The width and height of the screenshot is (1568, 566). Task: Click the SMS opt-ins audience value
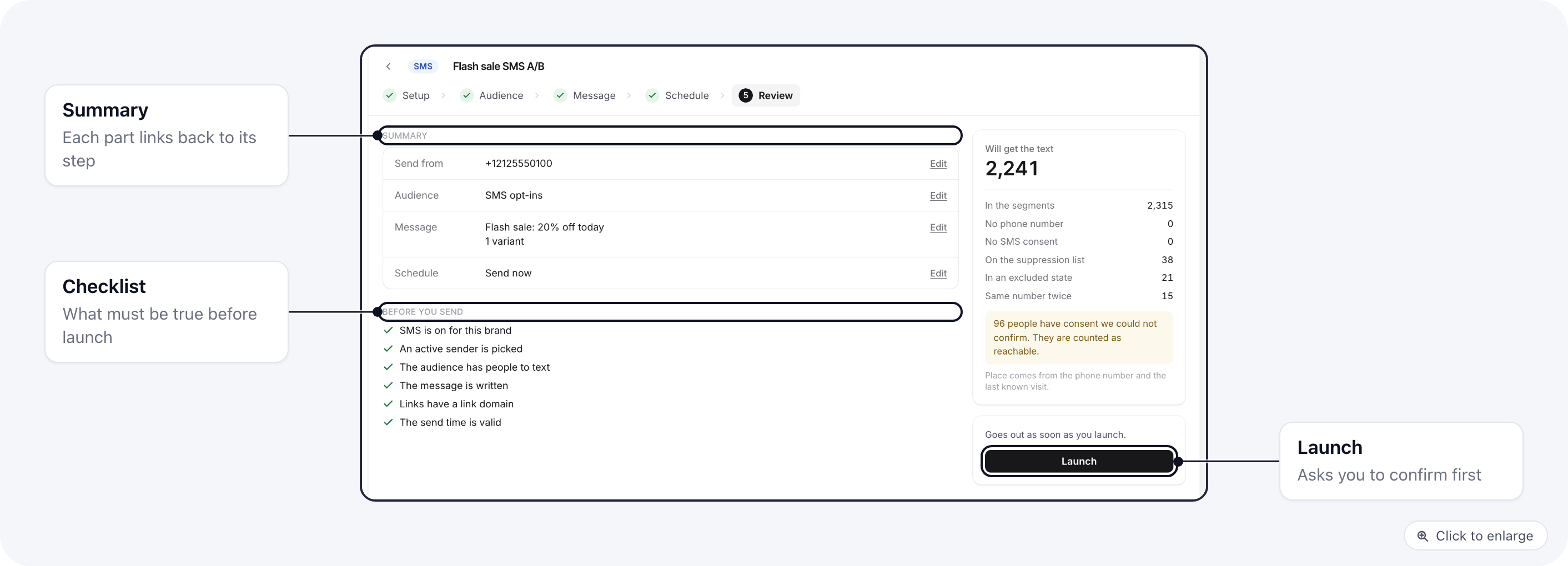[x=514, y=195]
